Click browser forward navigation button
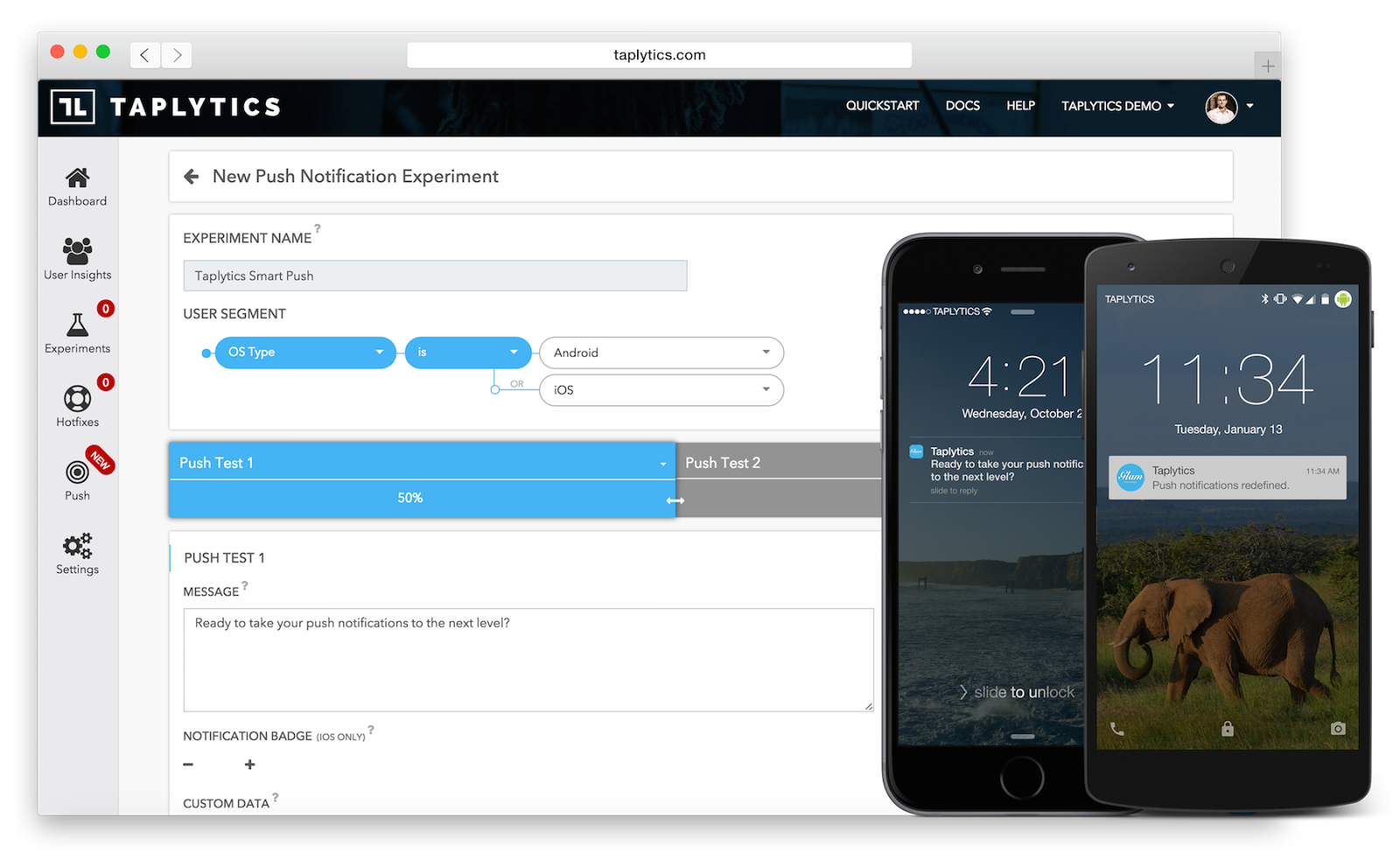1400x867 pixels. tap(177, 55)
